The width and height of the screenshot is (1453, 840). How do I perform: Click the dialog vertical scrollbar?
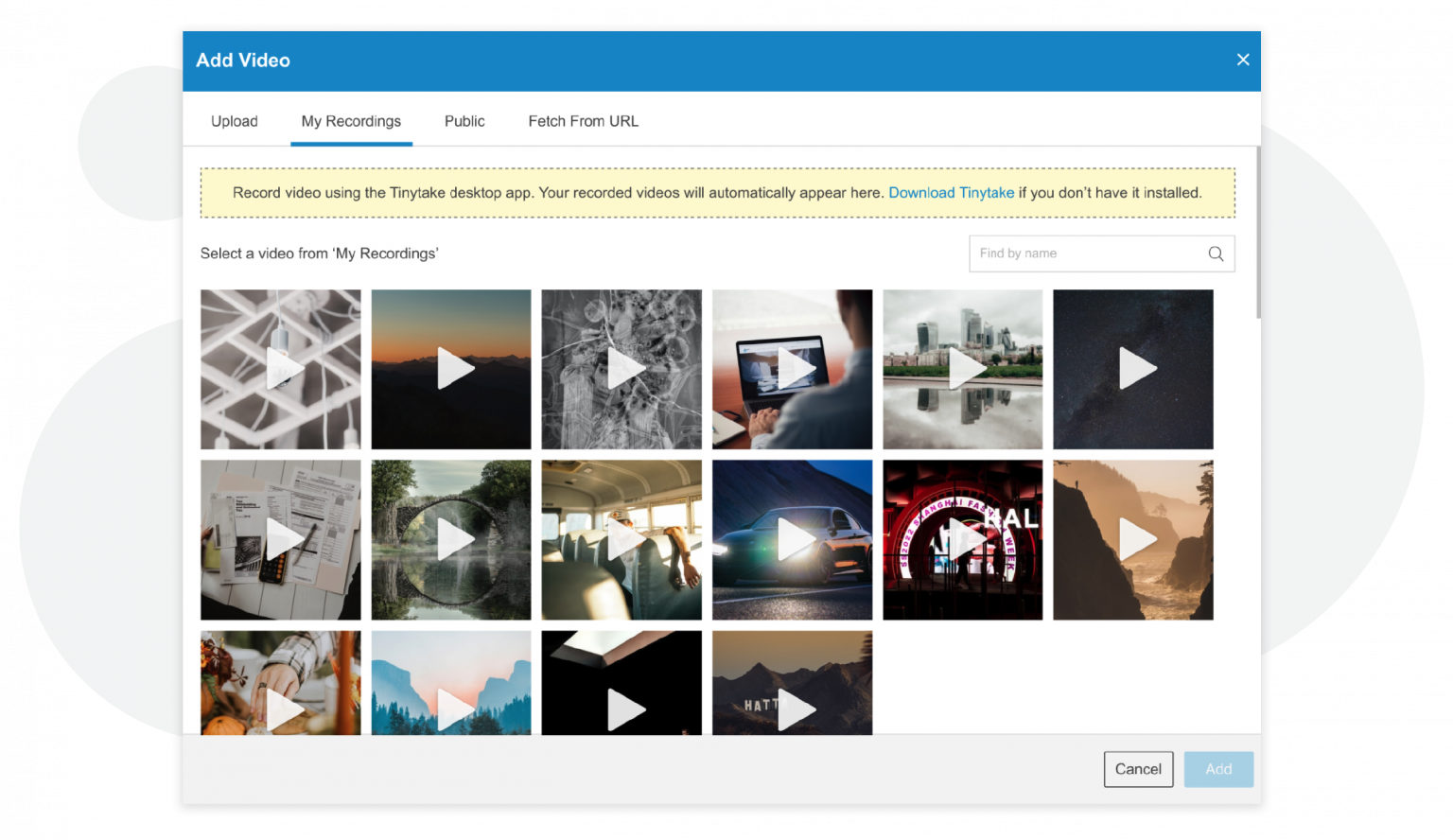[x=1257, y=234]
